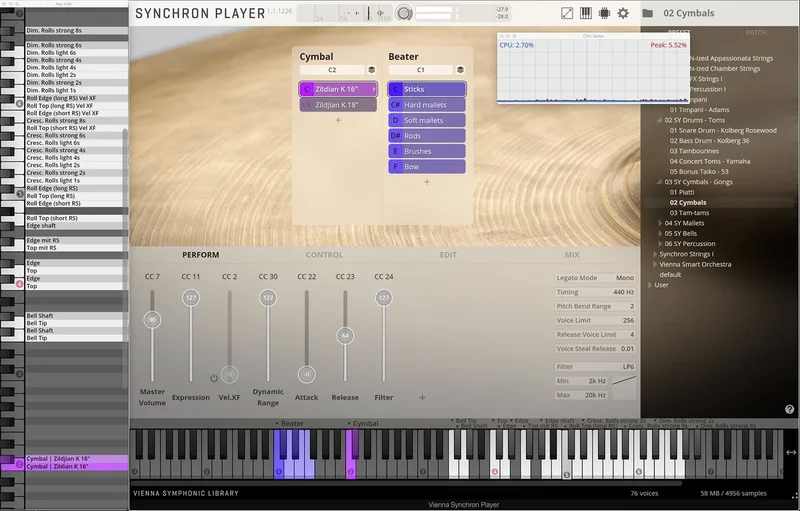The height and width of the screenshot is (511, 800).
Task: Toggle the Vel.XF power button
Action: pos(214,378)
